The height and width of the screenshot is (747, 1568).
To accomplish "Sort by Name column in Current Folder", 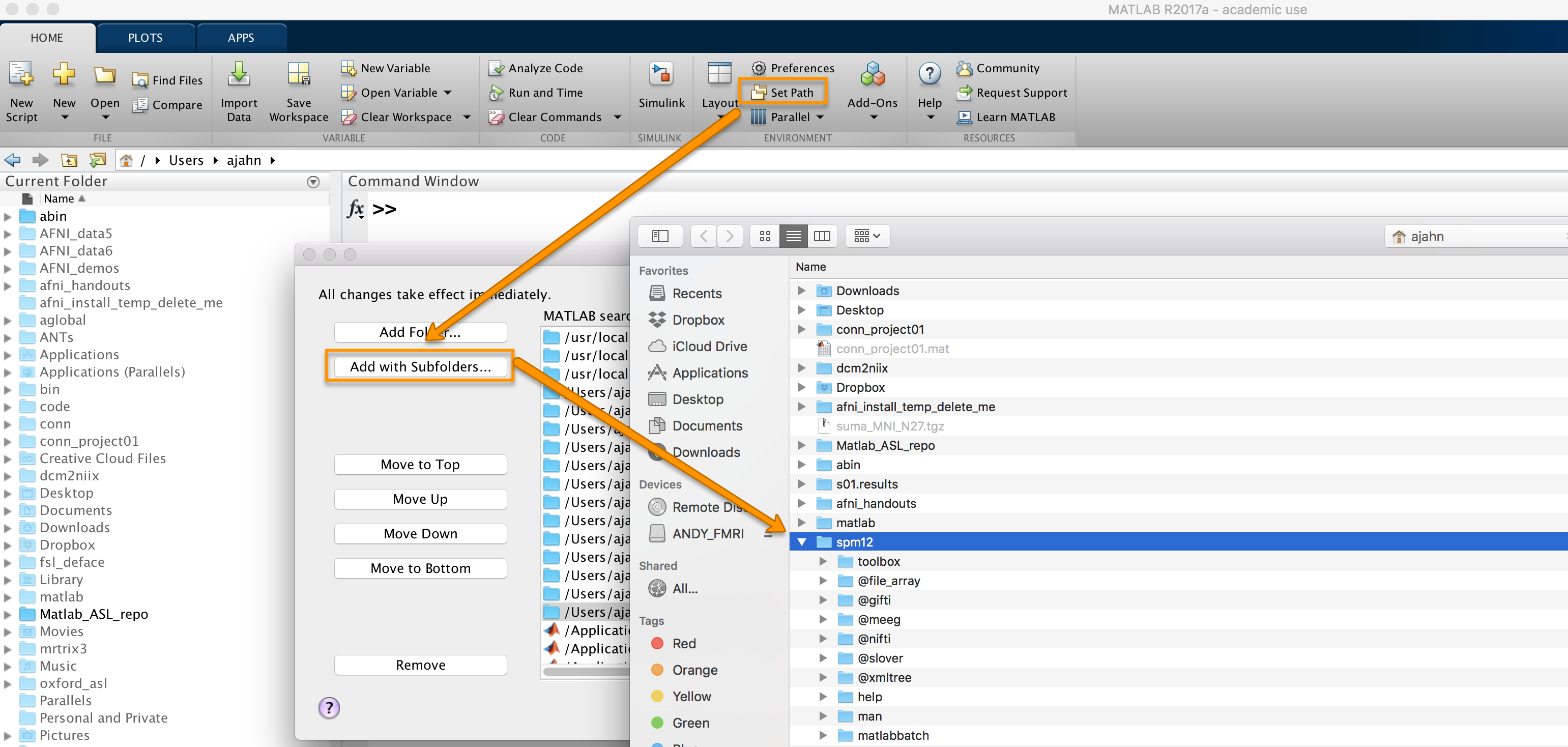I will (x=59, y=198).
